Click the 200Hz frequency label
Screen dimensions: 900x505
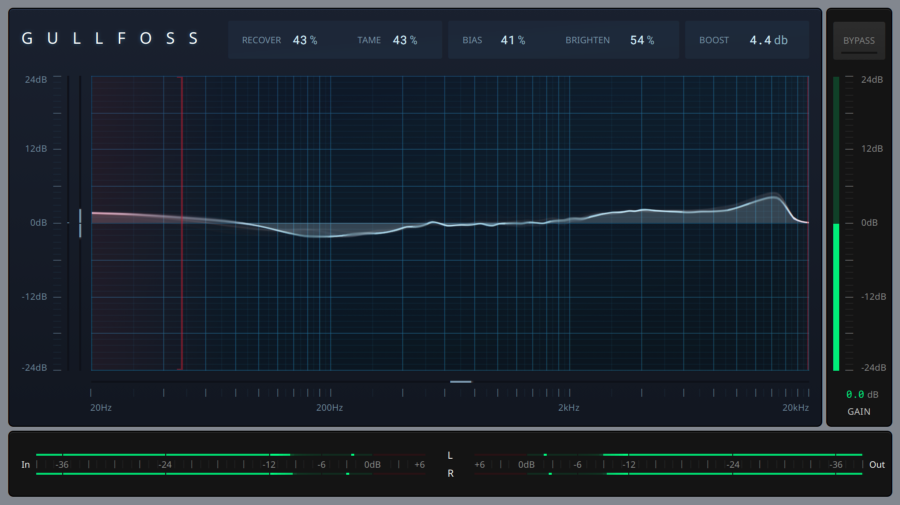click(x=329, y=407)
